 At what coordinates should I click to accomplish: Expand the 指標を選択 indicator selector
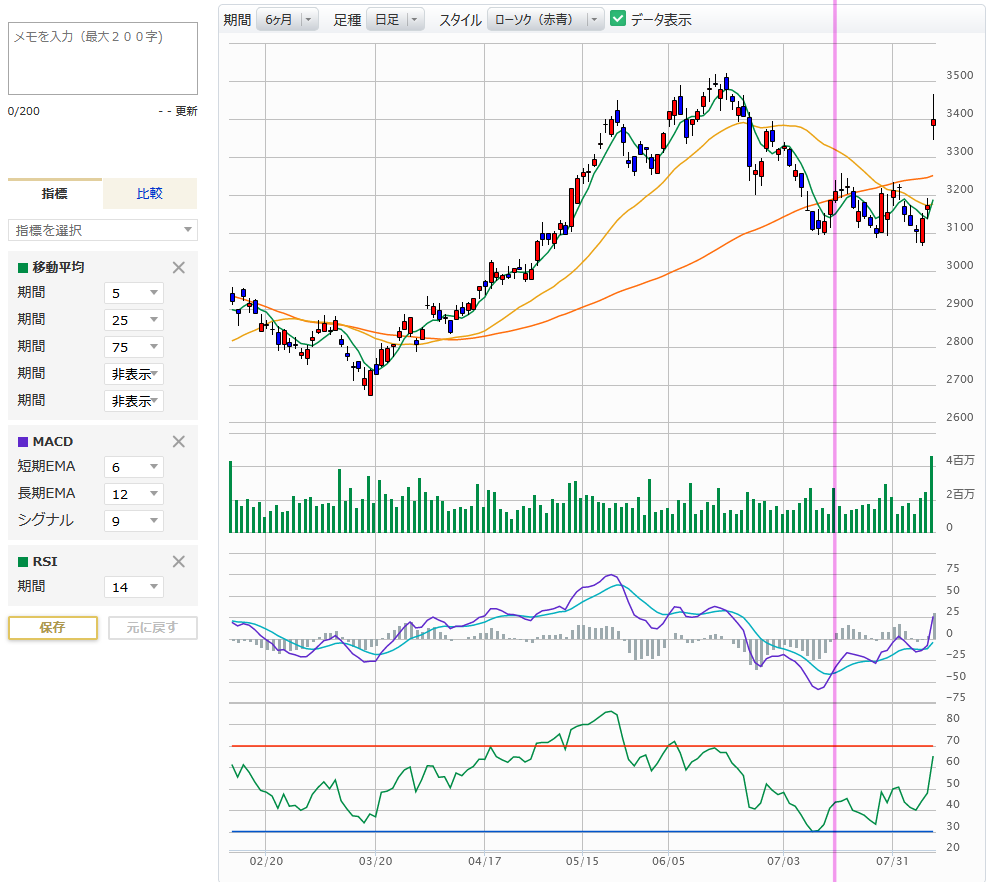tap(103, 230)
